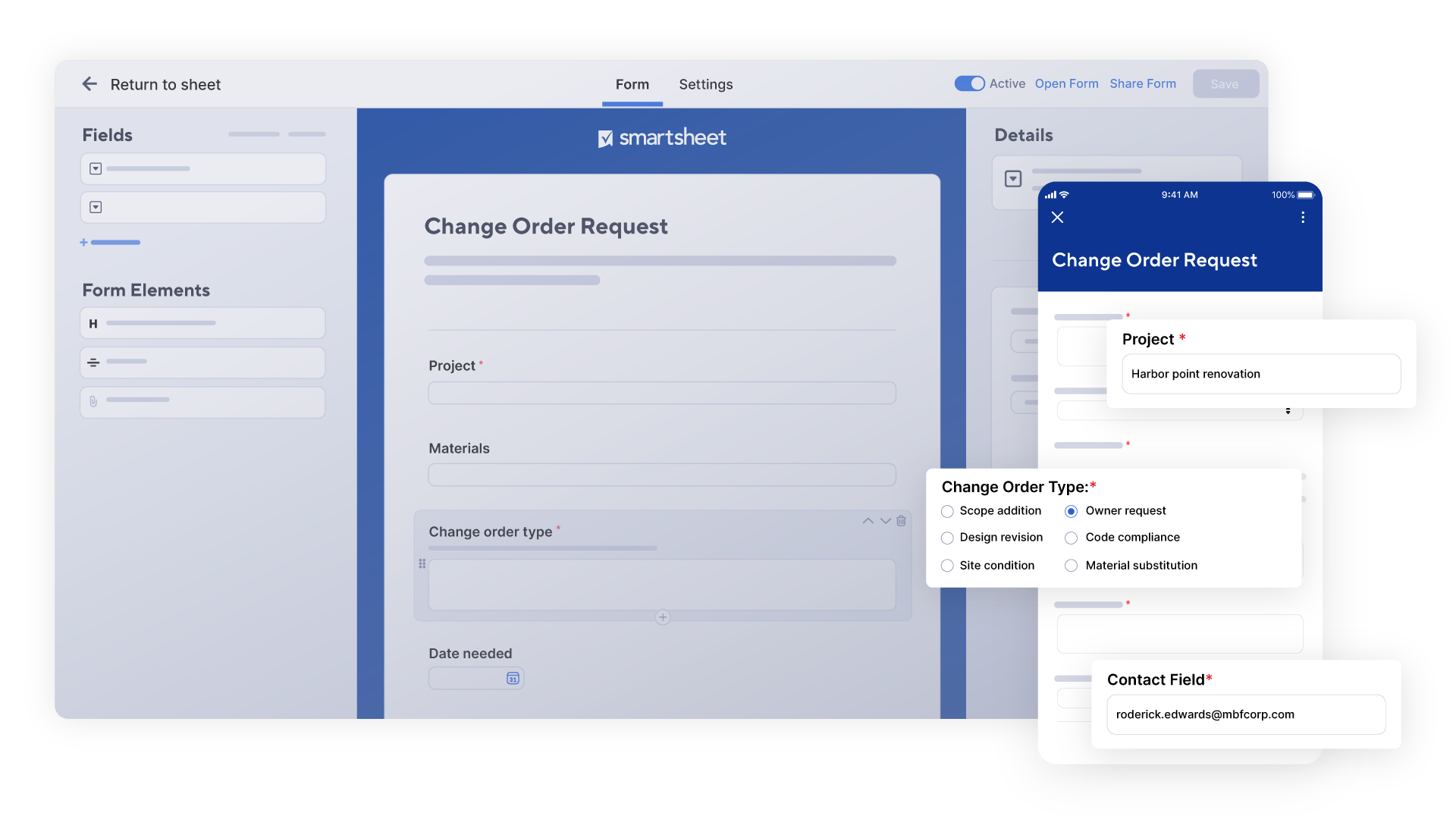
Task: Close the mobile form with the X icon
Action: (1057, 218)
